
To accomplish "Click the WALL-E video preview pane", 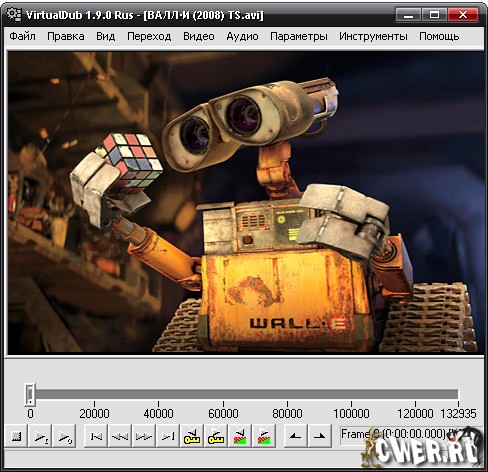I will coord(246,202).
